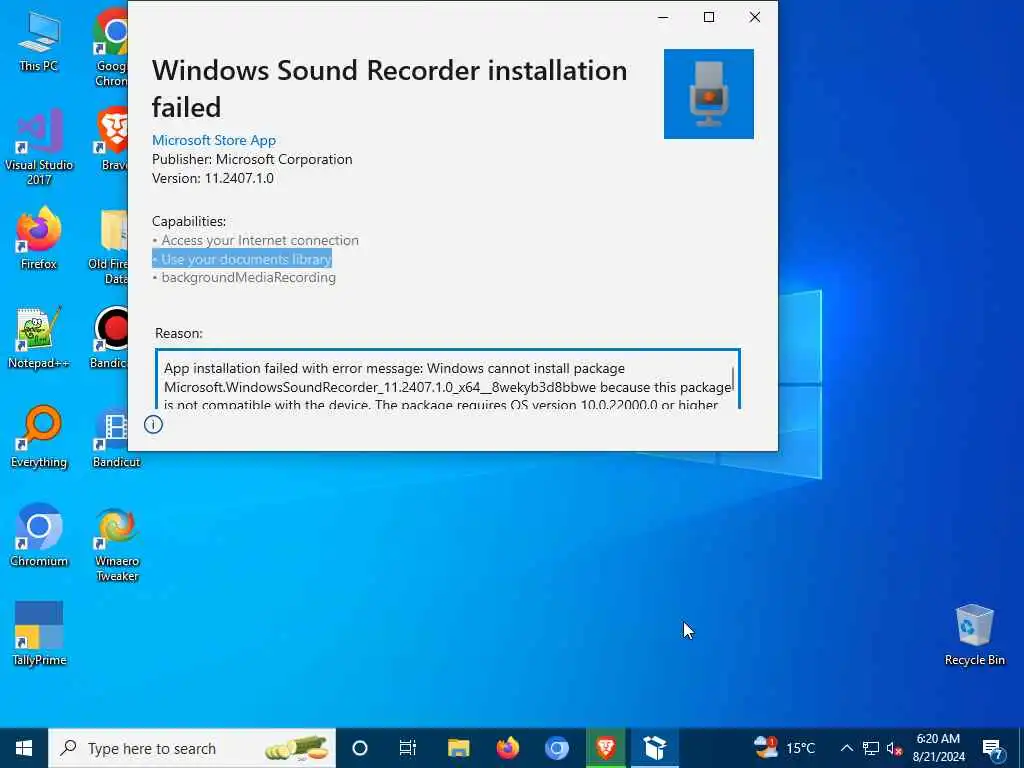The width and height of the screenshot is (1024, 768).
Task: Show hidden system tray icons
Action: [846, 748]
